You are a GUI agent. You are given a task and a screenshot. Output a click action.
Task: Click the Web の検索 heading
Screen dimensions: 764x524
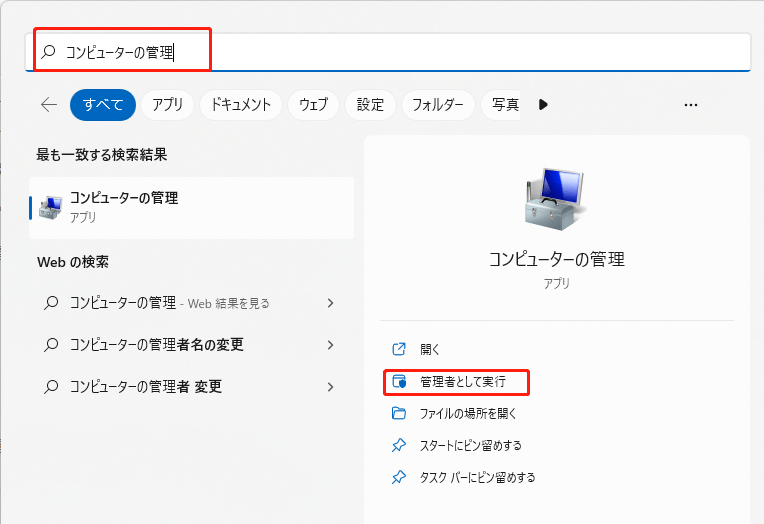point(73,262)
